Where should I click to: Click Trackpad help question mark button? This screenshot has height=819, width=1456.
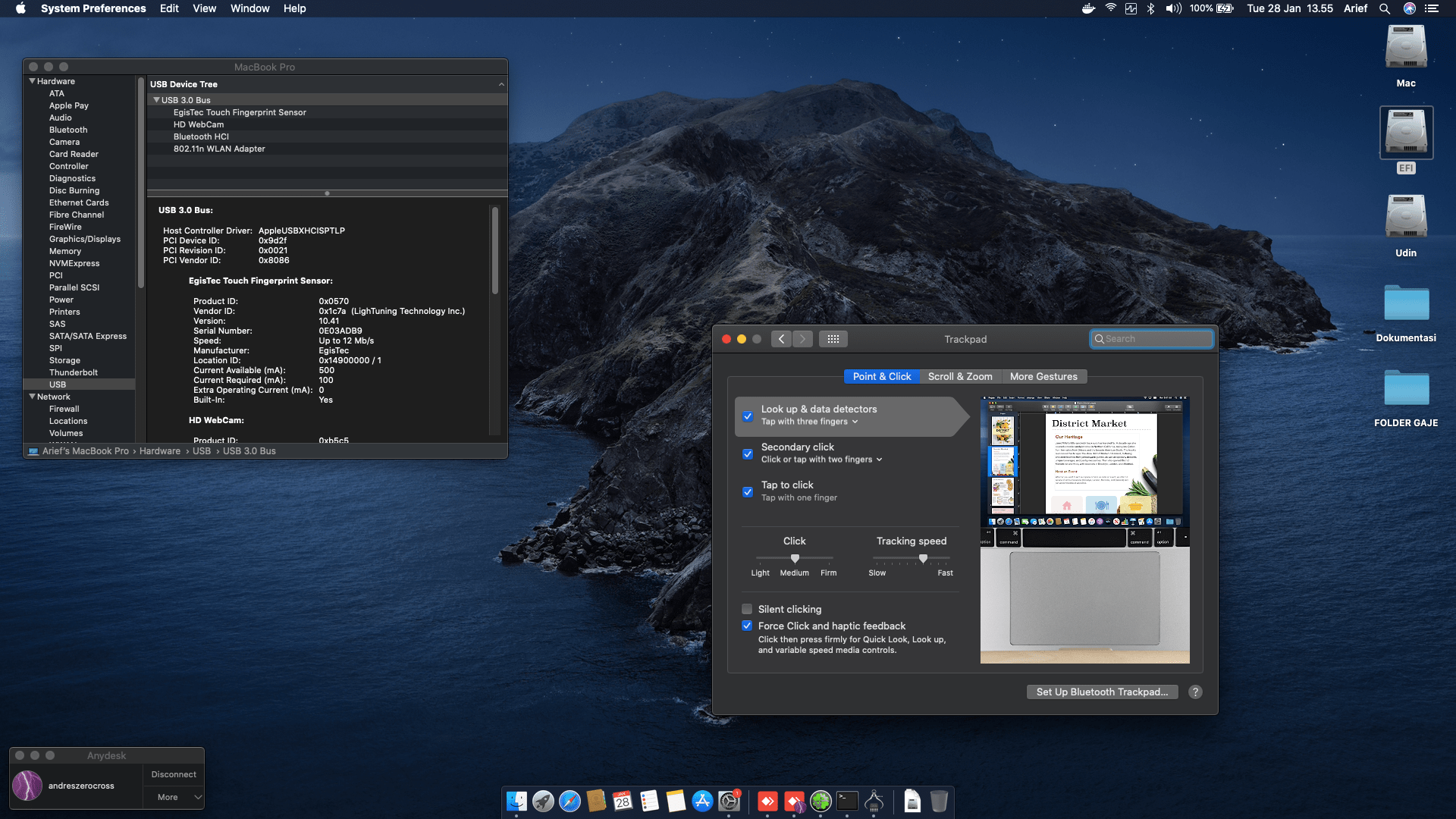pyautogui.click(x=1195, y=692)
